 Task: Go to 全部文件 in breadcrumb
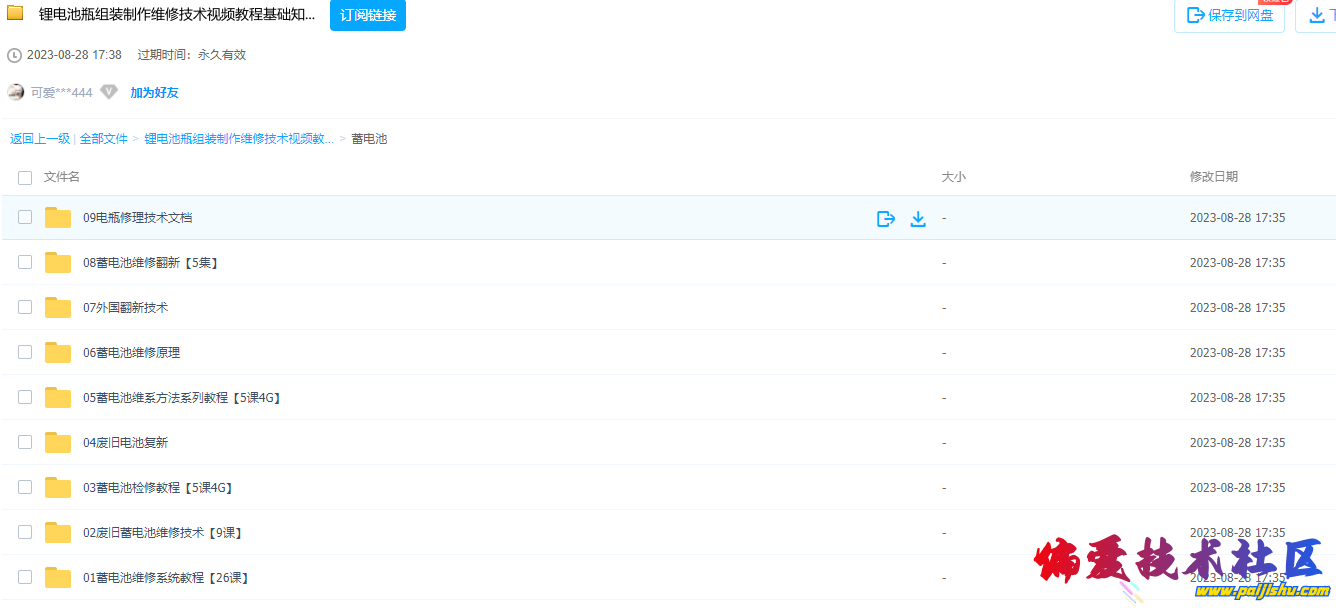[104, 139]
